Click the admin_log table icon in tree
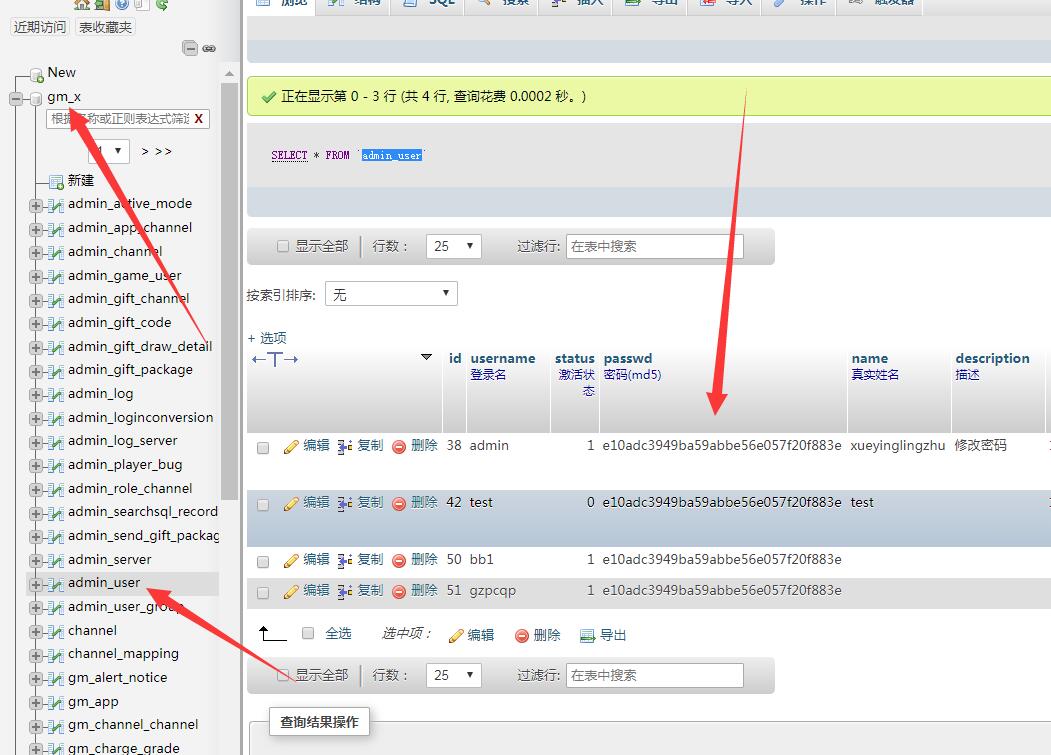The width and height of the screenshot is (1051, 755). [56, 394]
